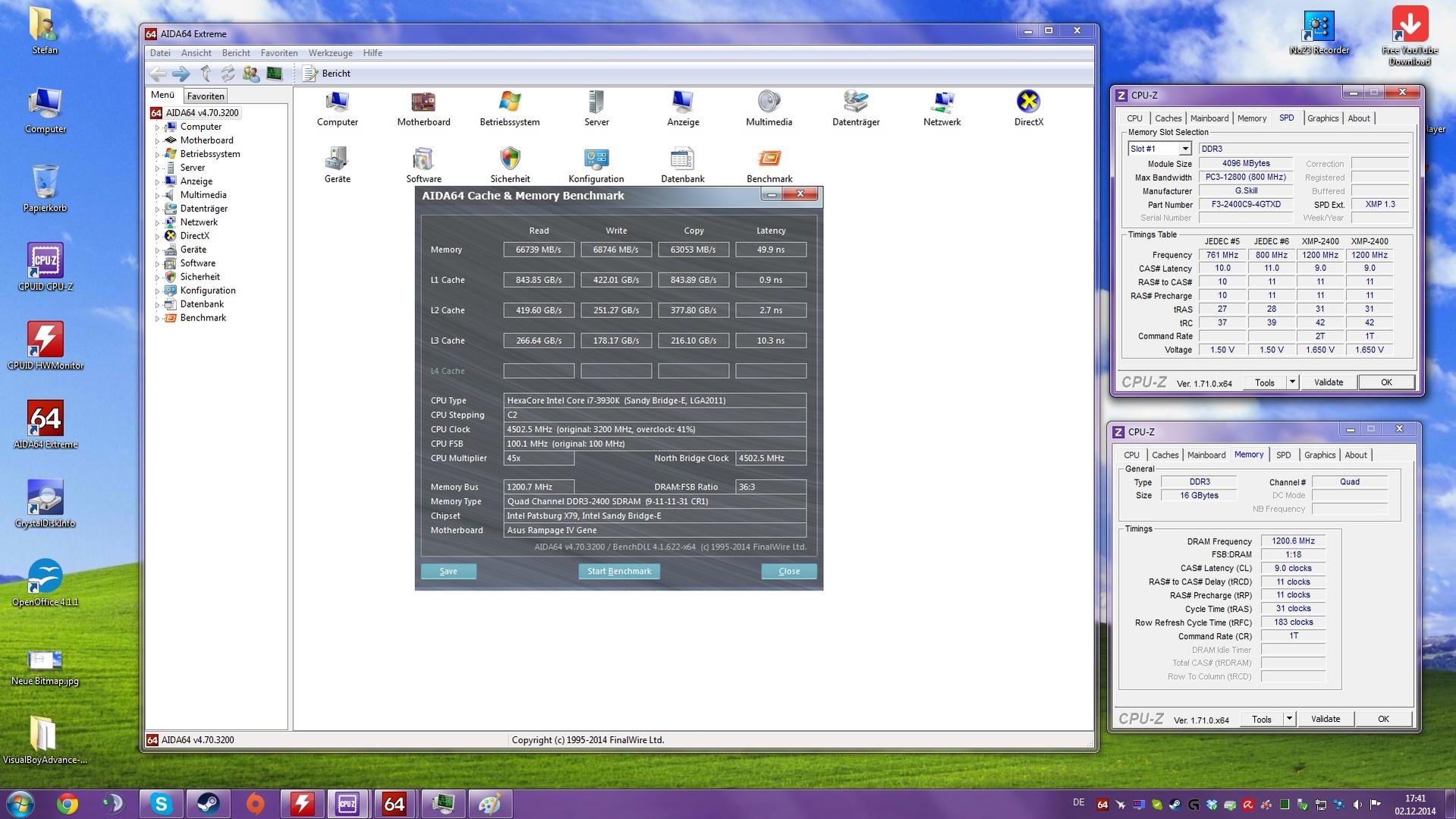Image resolution: width=1456 pixels, height=819 pixels.
Task: Switch to Mainboard tab in upper CPU-Z window
Action: pos(1209,118)
